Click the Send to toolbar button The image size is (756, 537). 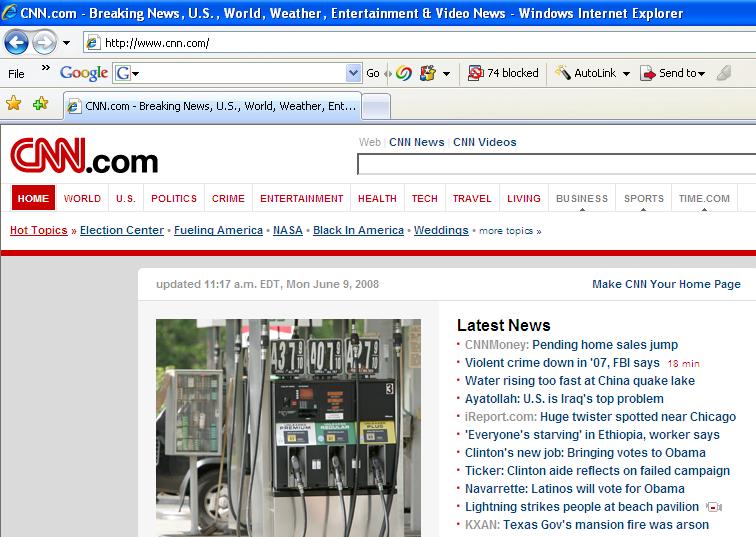coord(672,73)
